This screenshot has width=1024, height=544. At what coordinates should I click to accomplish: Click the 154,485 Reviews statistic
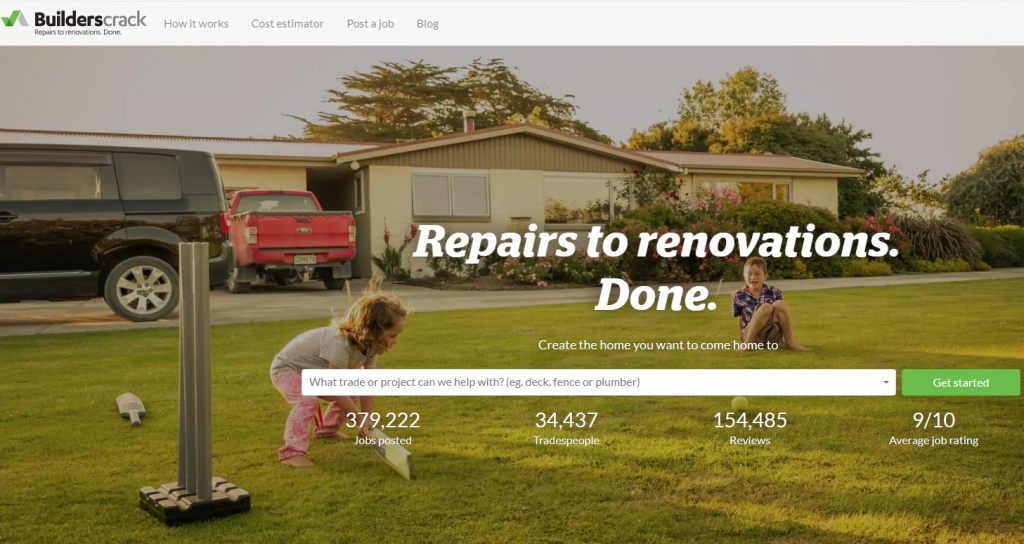click(750, 428)
